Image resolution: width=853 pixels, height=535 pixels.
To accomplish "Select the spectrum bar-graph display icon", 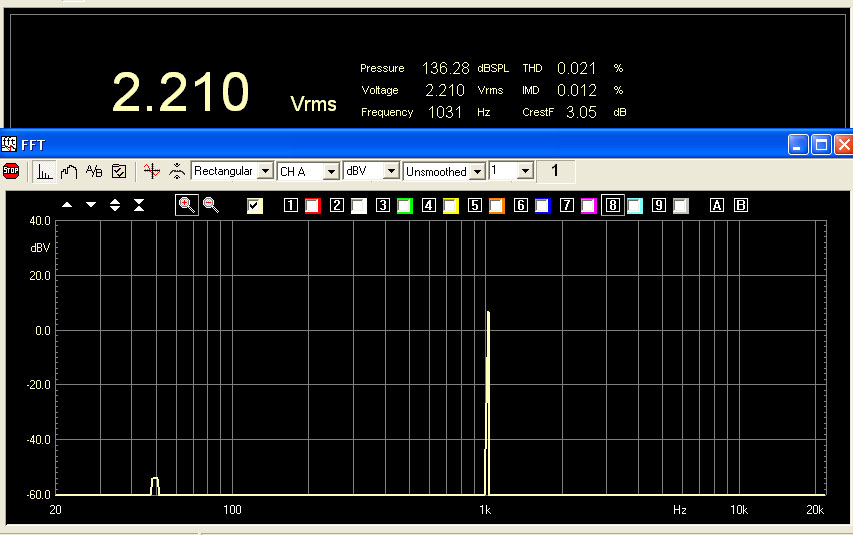I will (45, 171).
